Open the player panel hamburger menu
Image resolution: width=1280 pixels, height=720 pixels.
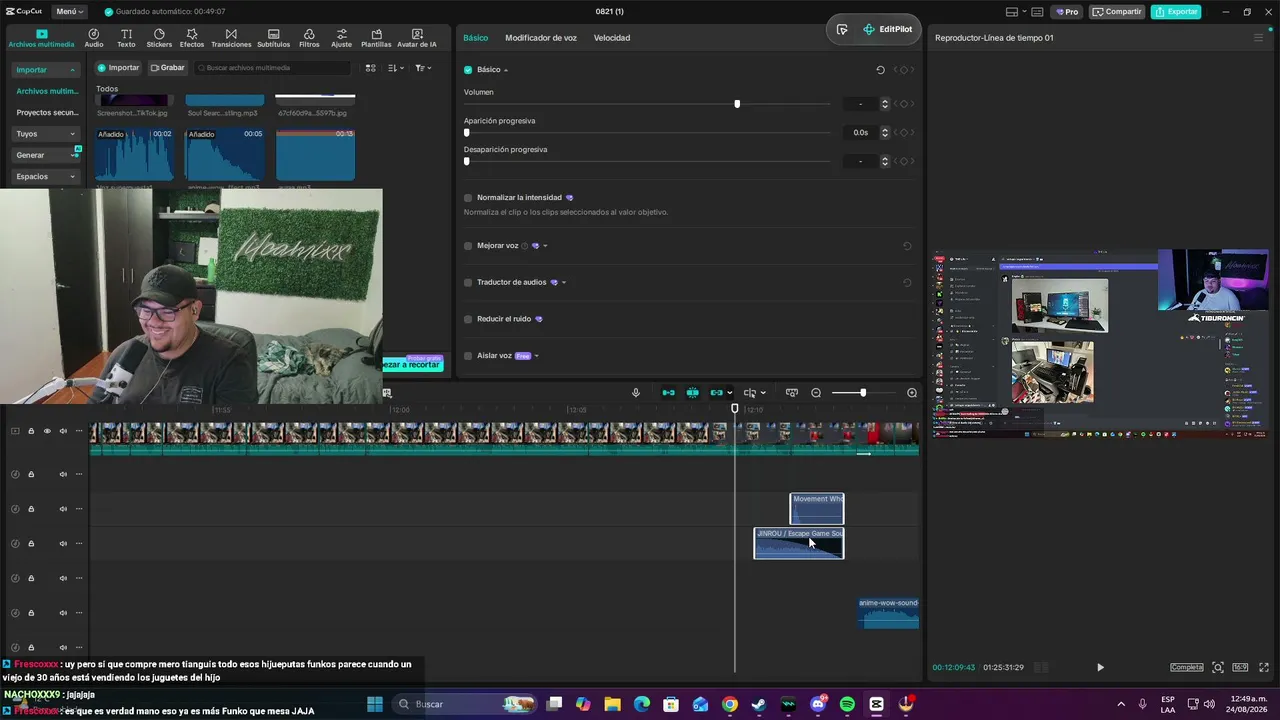point(1258,38)
